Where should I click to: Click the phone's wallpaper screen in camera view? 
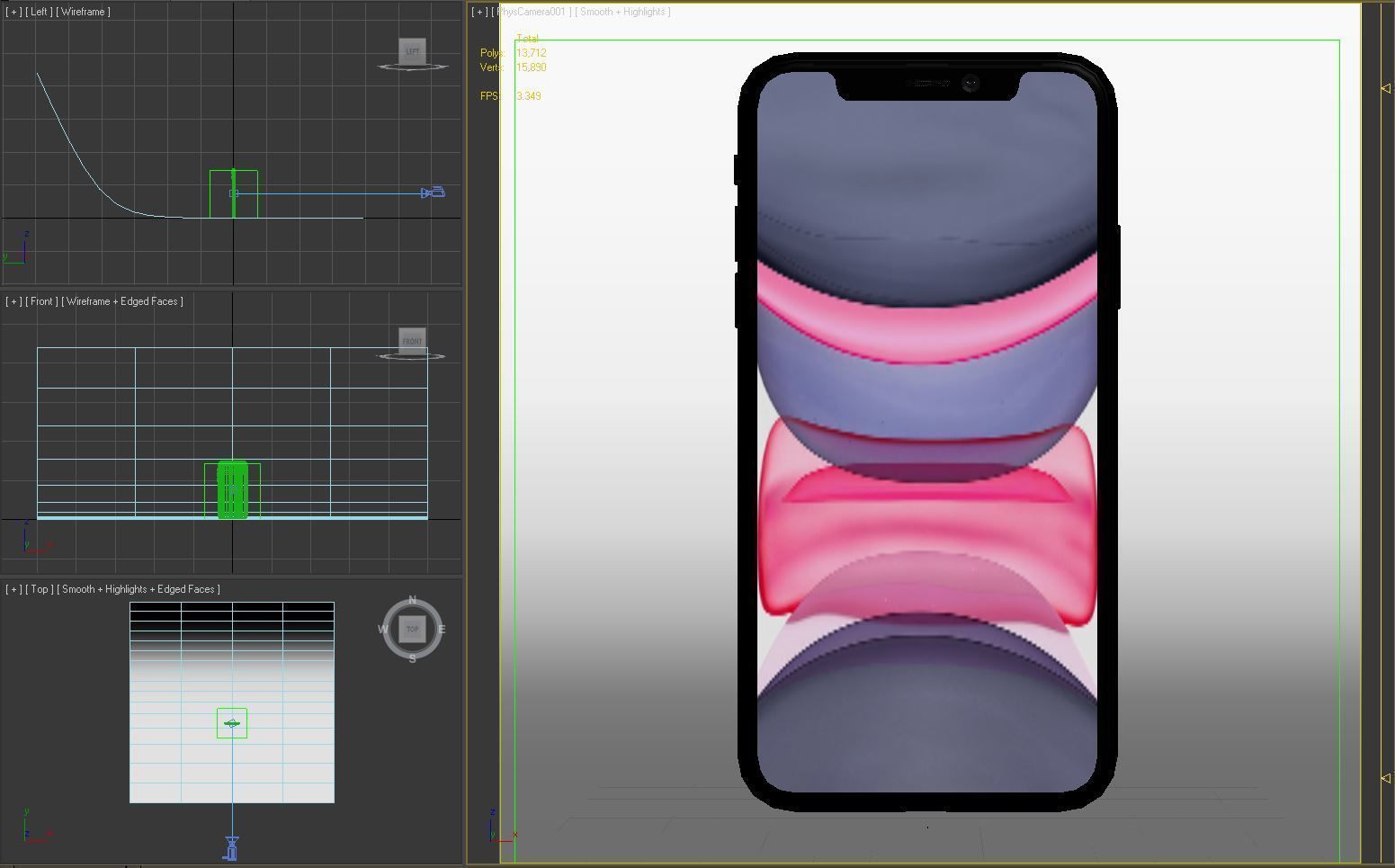click(927, 432)
